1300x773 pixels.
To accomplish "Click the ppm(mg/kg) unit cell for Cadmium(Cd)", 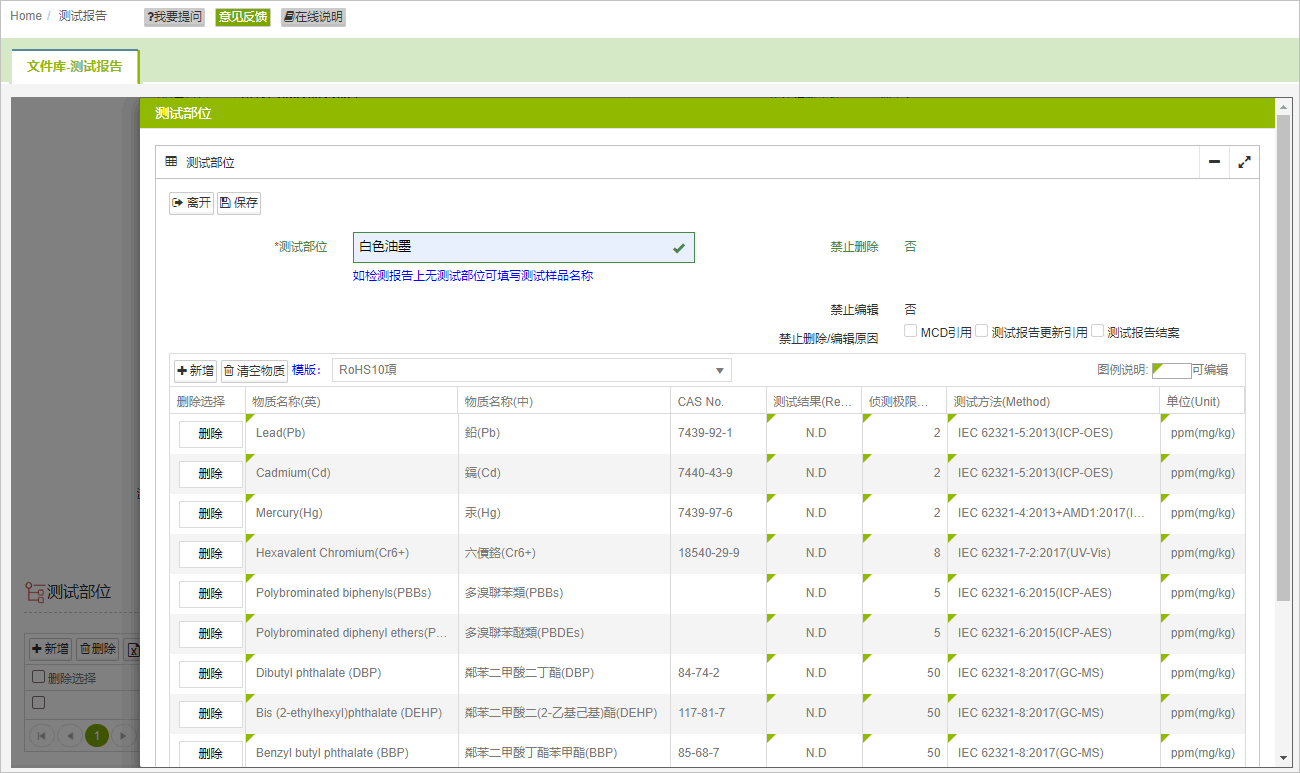I will coord(1202,474).
